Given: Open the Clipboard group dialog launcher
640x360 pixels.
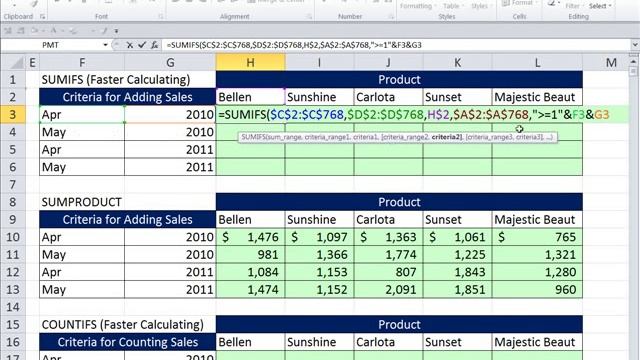Looking at the screenshot, I should pos(42,17).
